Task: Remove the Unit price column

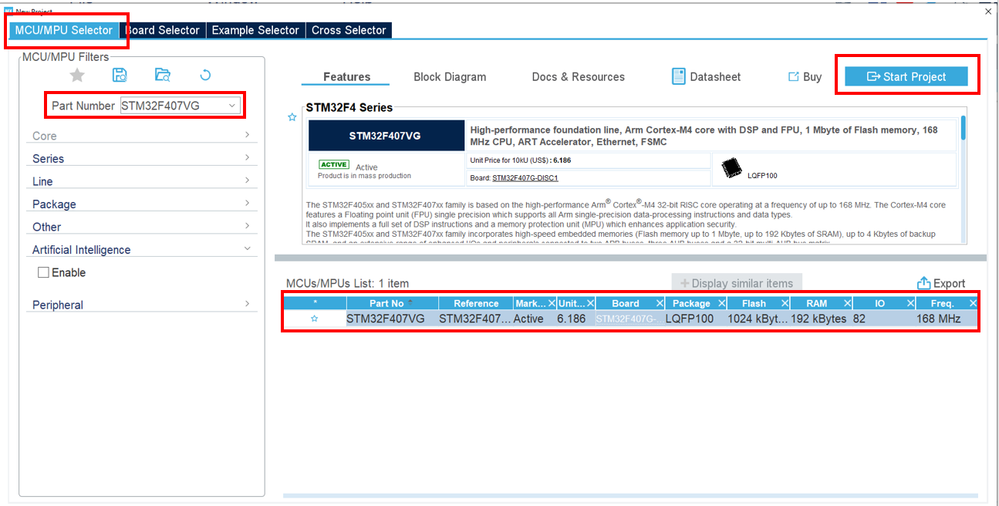Action: click(591, 303)
